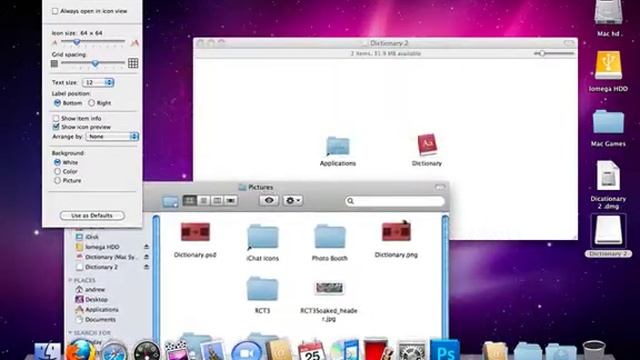Click the Quick Look eye button

point(269,200)
